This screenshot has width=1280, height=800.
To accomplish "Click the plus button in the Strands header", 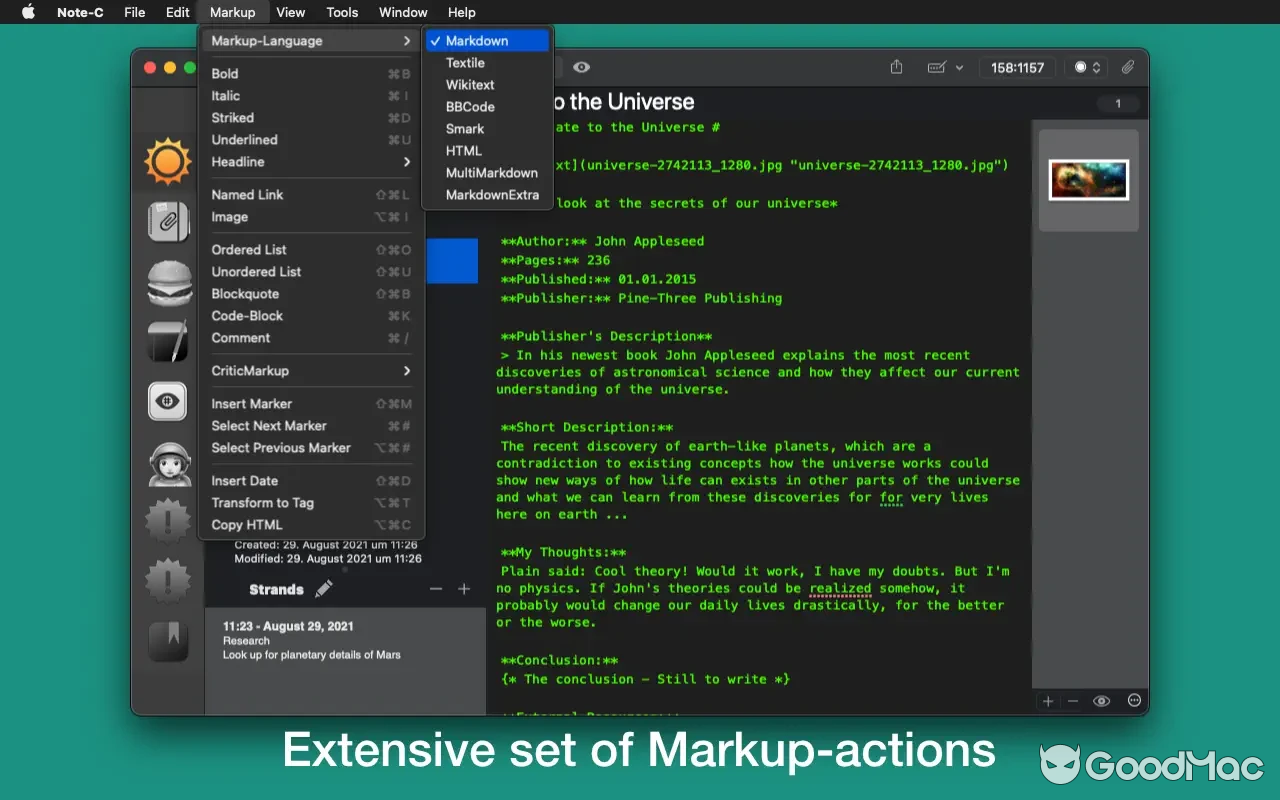I will coord(464,589).
